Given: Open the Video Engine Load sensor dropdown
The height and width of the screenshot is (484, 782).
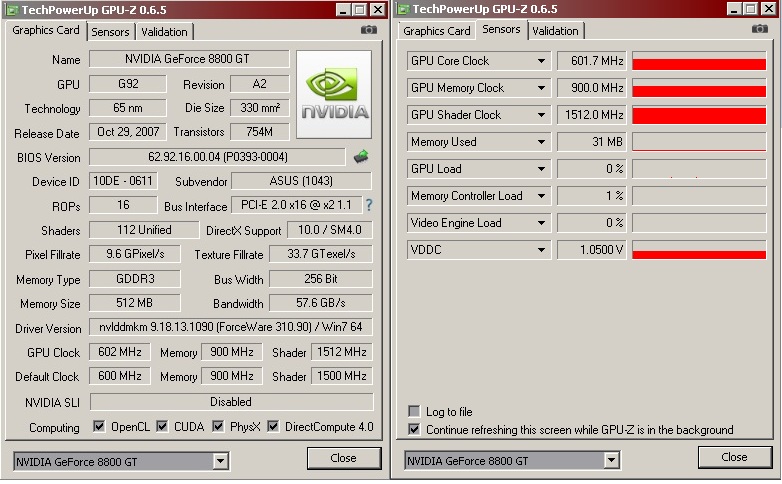Looking at the screenshot, I should tap(541, 223).
